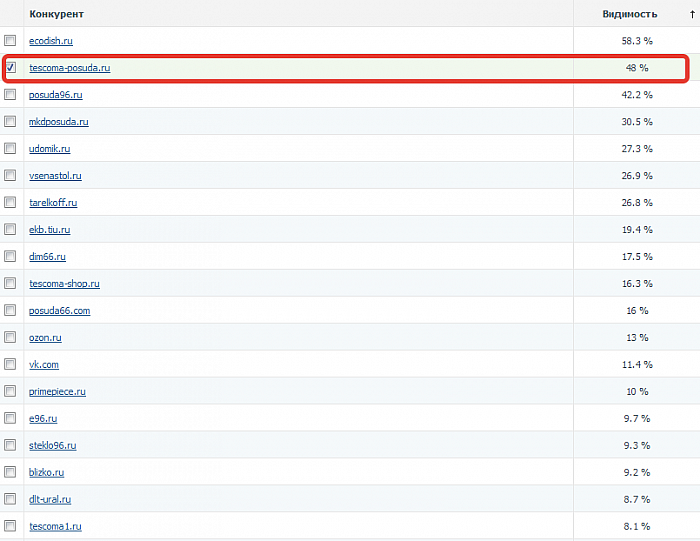The image size is (700, 541).
Task: Open the tescoma1.ru link
Action: click(x=55, y=526)
